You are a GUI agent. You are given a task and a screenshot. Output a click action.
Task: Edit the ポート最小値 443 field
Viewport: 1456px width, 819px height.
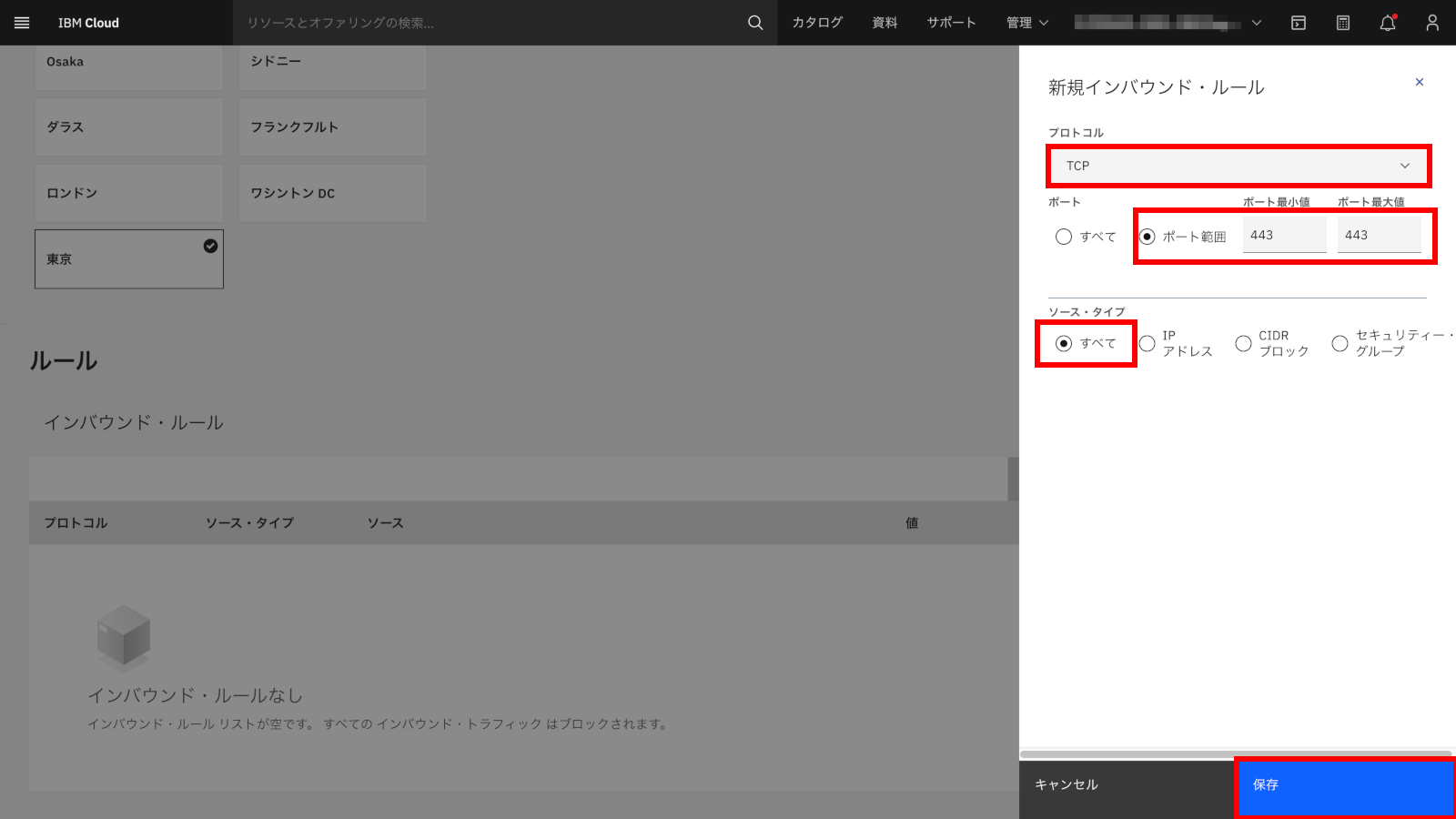pyautogui.click(x=1284, y=234)
